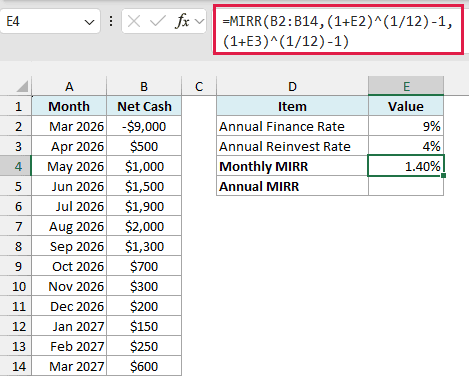Select cell Mar 2027
Screen dimensions: 469x376
pyautogui.click(x=69, y=366)
